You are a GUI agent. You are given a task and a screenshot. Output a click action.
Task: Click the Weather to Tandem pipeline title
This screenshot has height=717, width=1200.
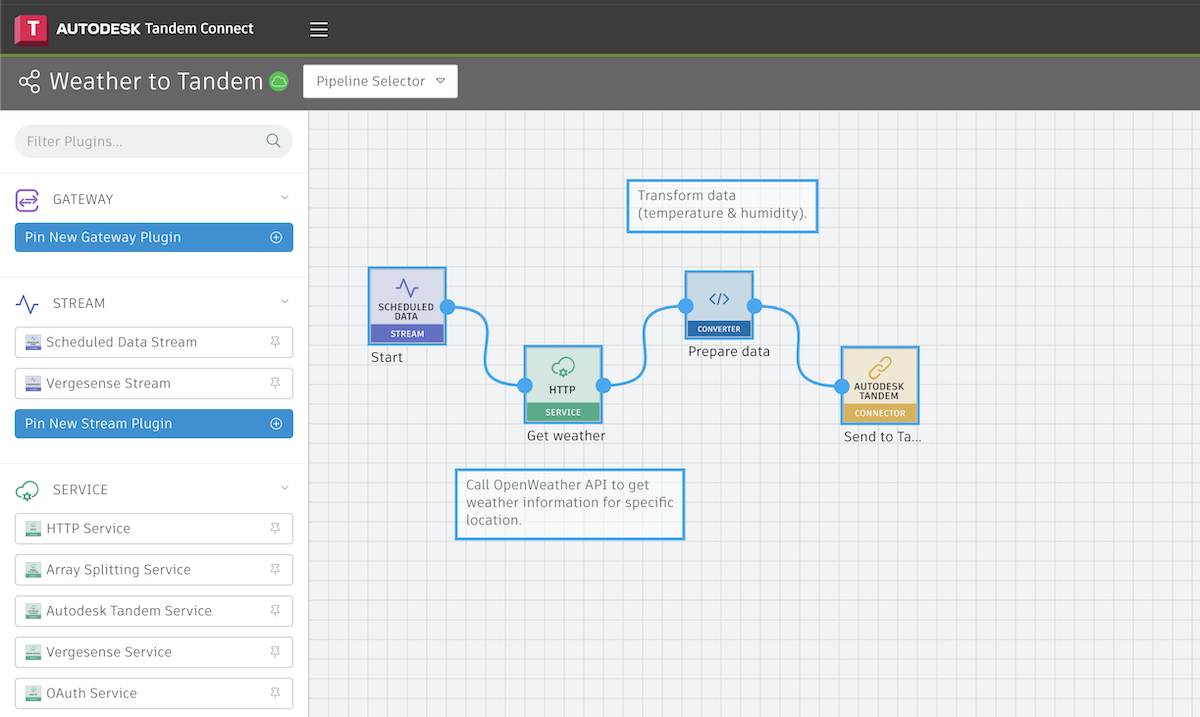pyautogui.click(x=156, y=82)
